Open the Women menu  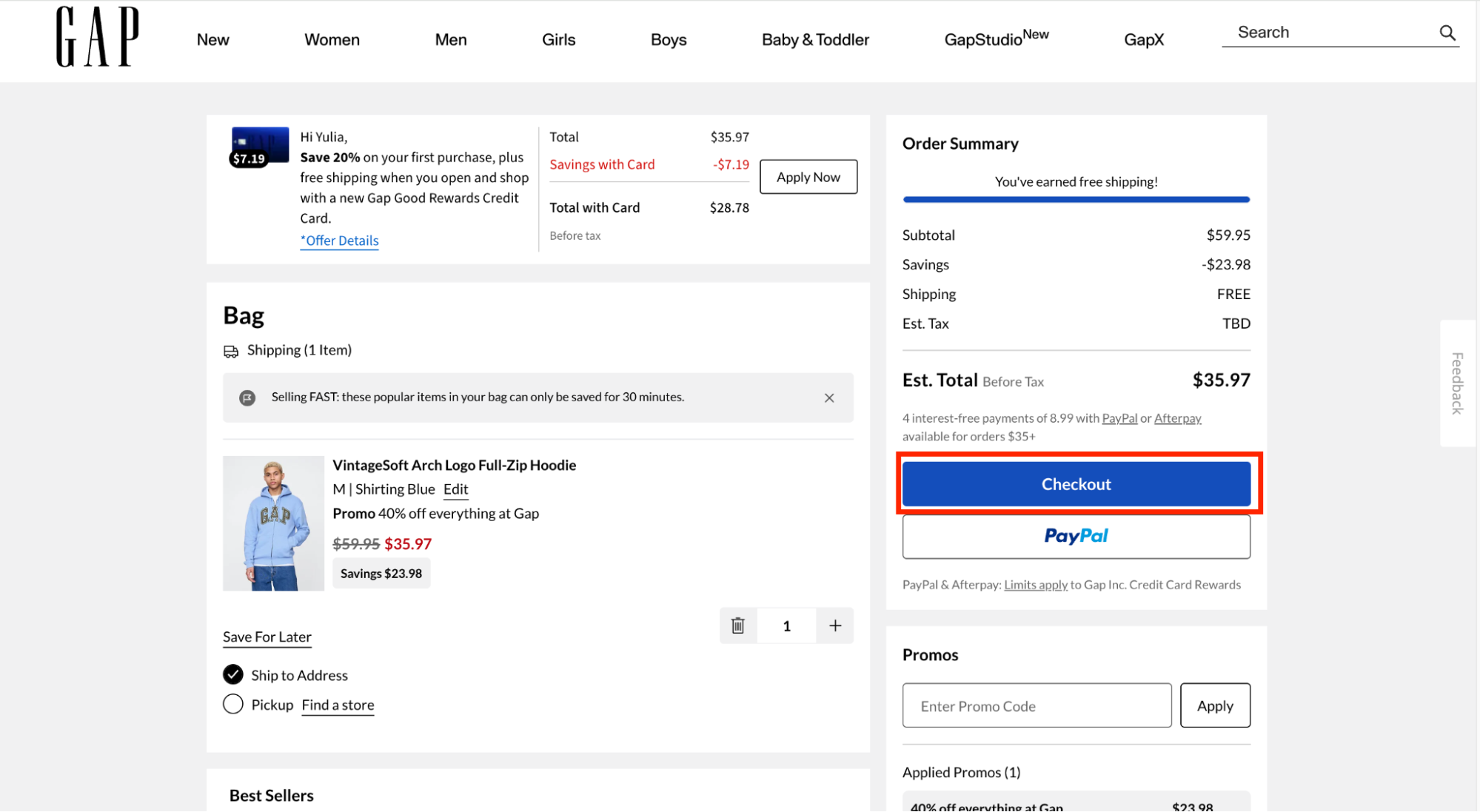332,40
